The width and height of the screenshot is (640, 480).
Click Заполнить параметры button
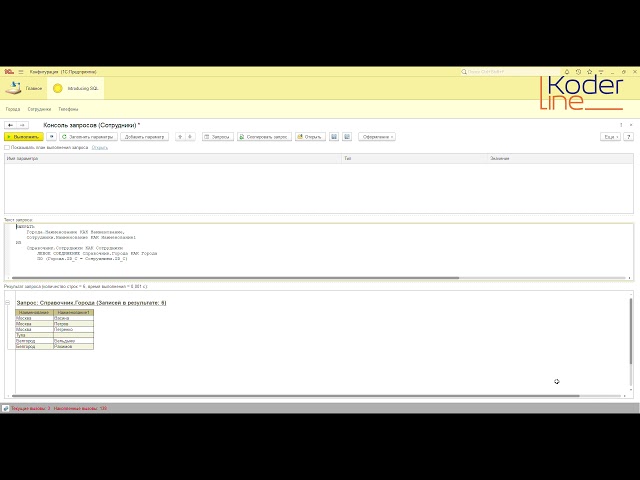(x=89, y=137)
